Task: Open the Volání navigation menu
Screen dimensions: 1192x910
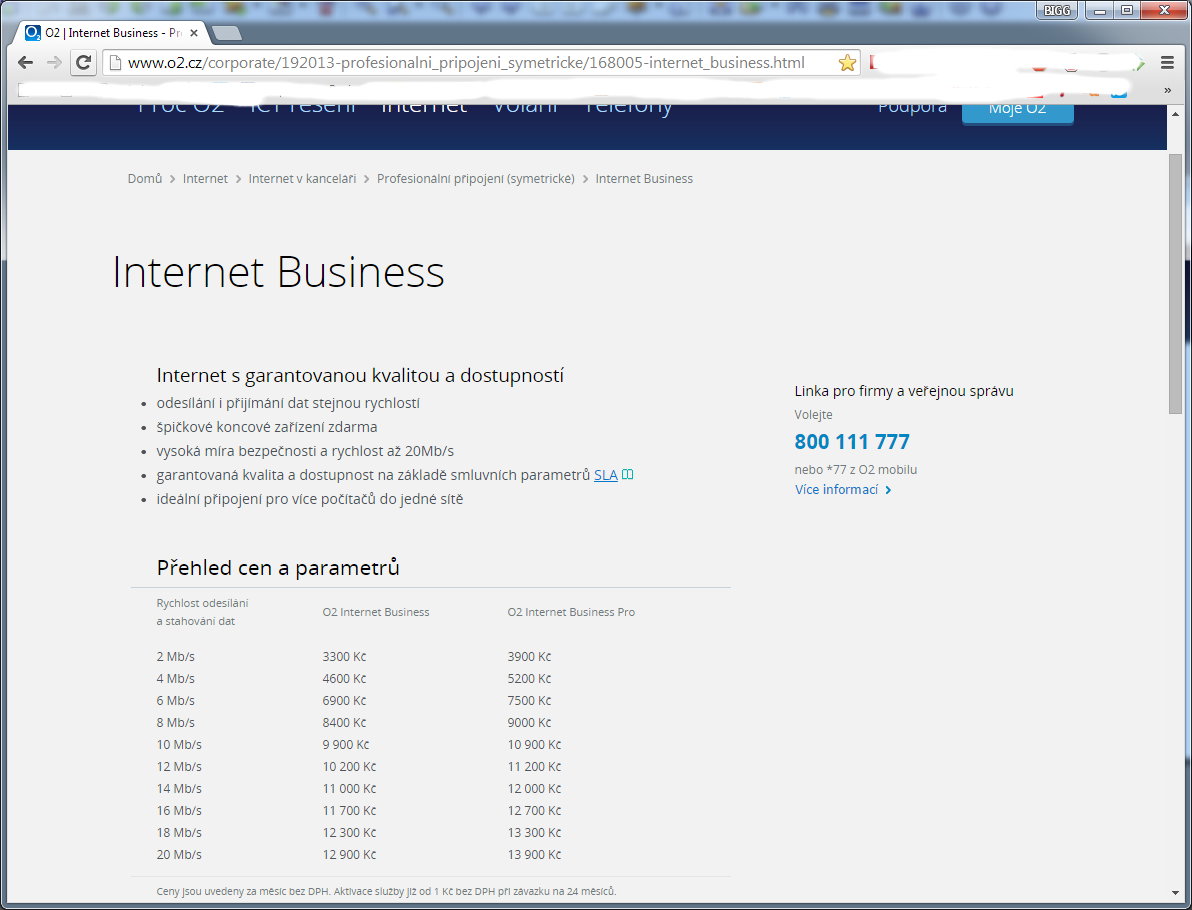Action: 525,108
